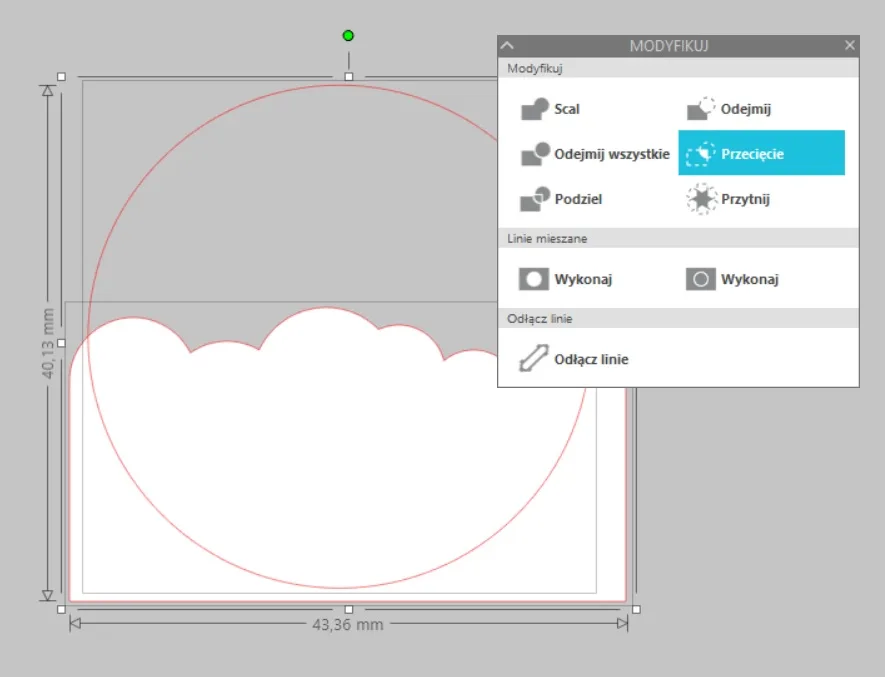Choose the Odejmij wszystkie icon
The height and width of the screenshot is (677, 885).
534,154
